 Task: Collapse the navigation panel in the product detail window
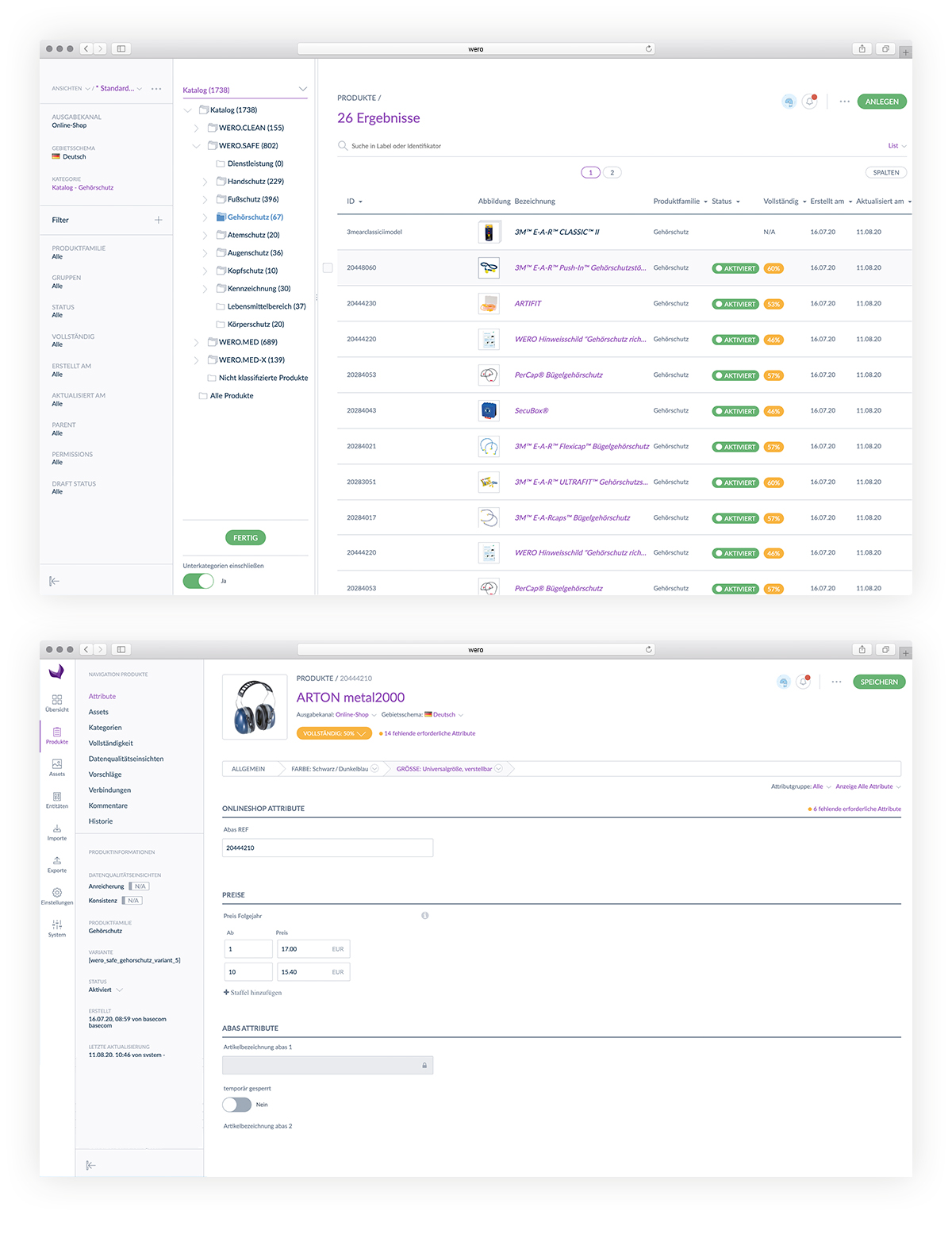[90, 1165]
